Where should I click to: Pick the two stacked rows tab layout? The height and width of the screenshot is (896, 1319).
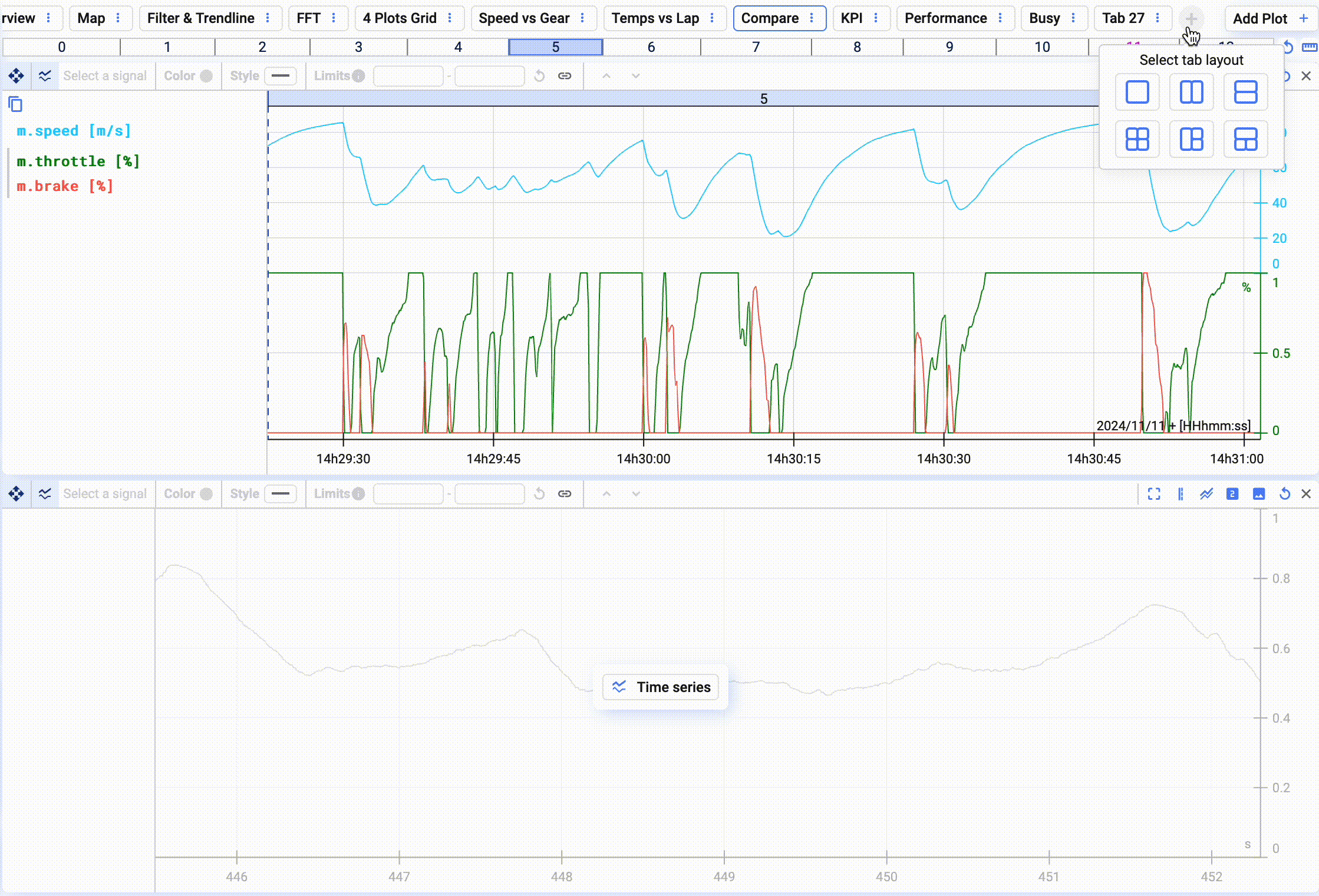(x=1245, y=92)
